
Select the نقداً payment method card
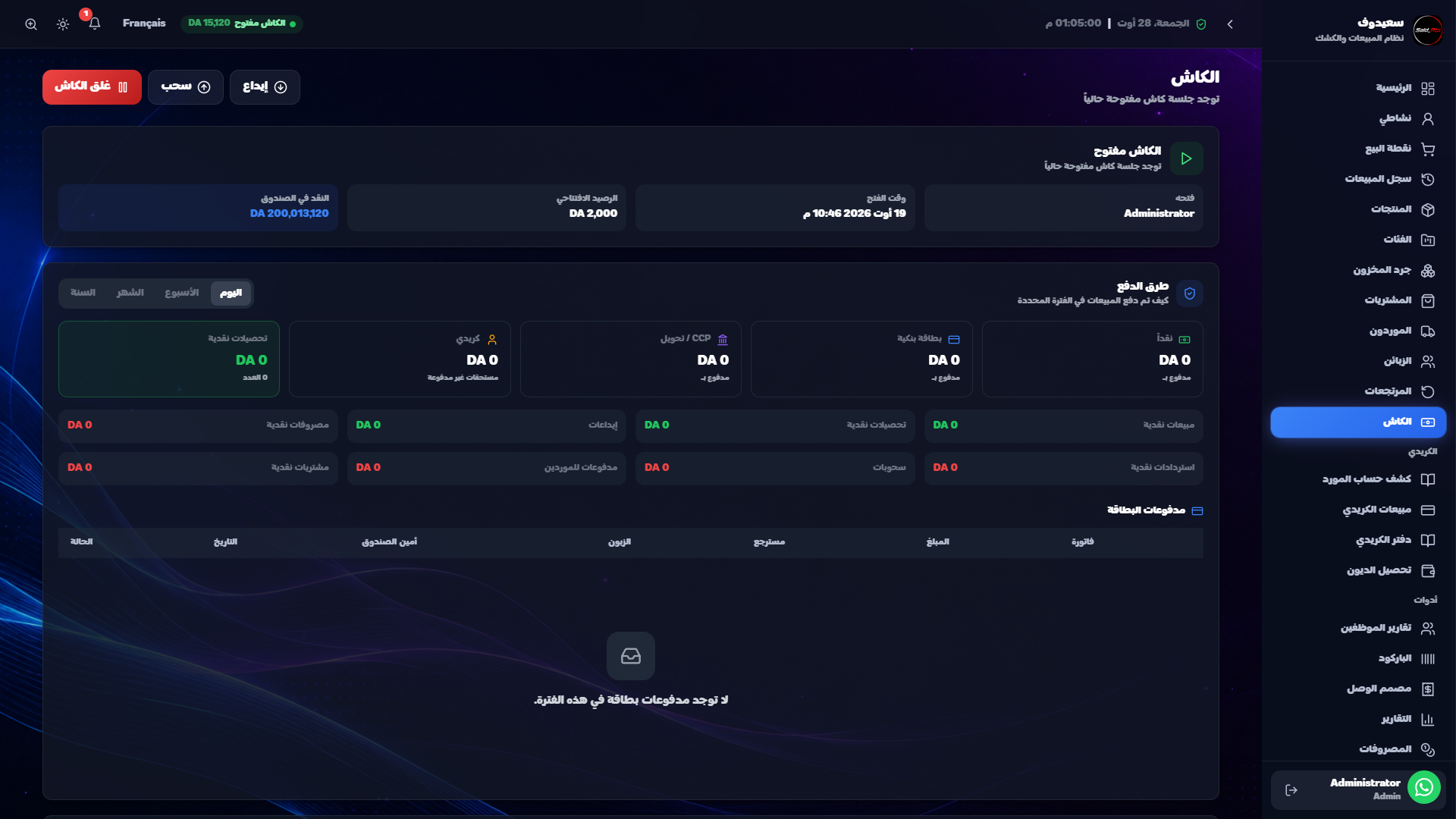pos(1092,359)
